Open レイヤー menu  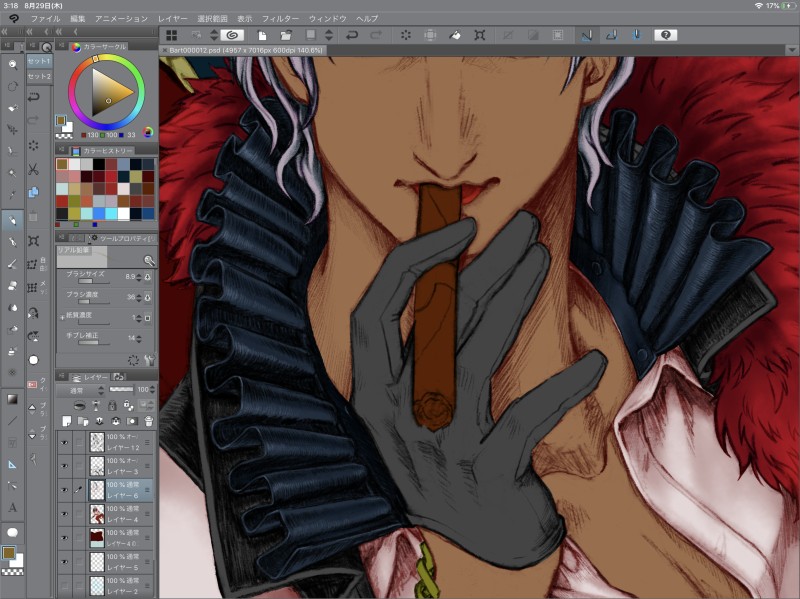click(172, 19)
